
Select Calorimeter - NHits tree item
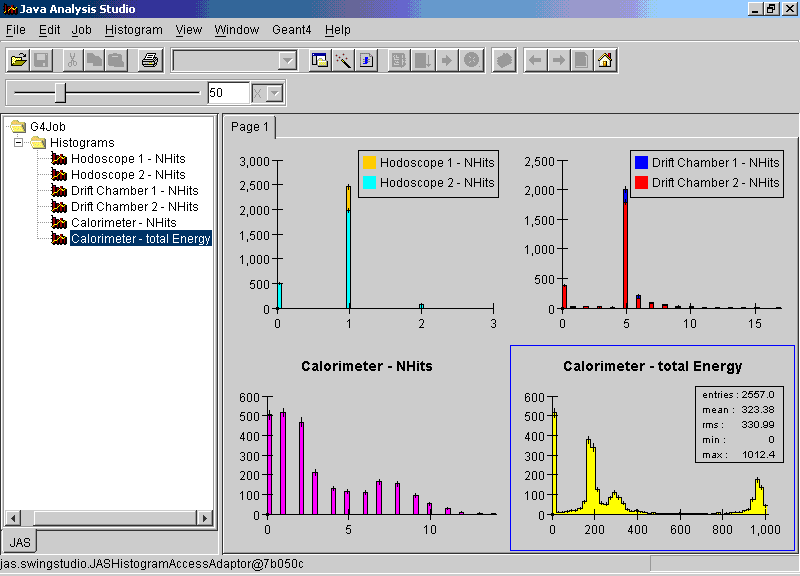(x=123, y=223)
